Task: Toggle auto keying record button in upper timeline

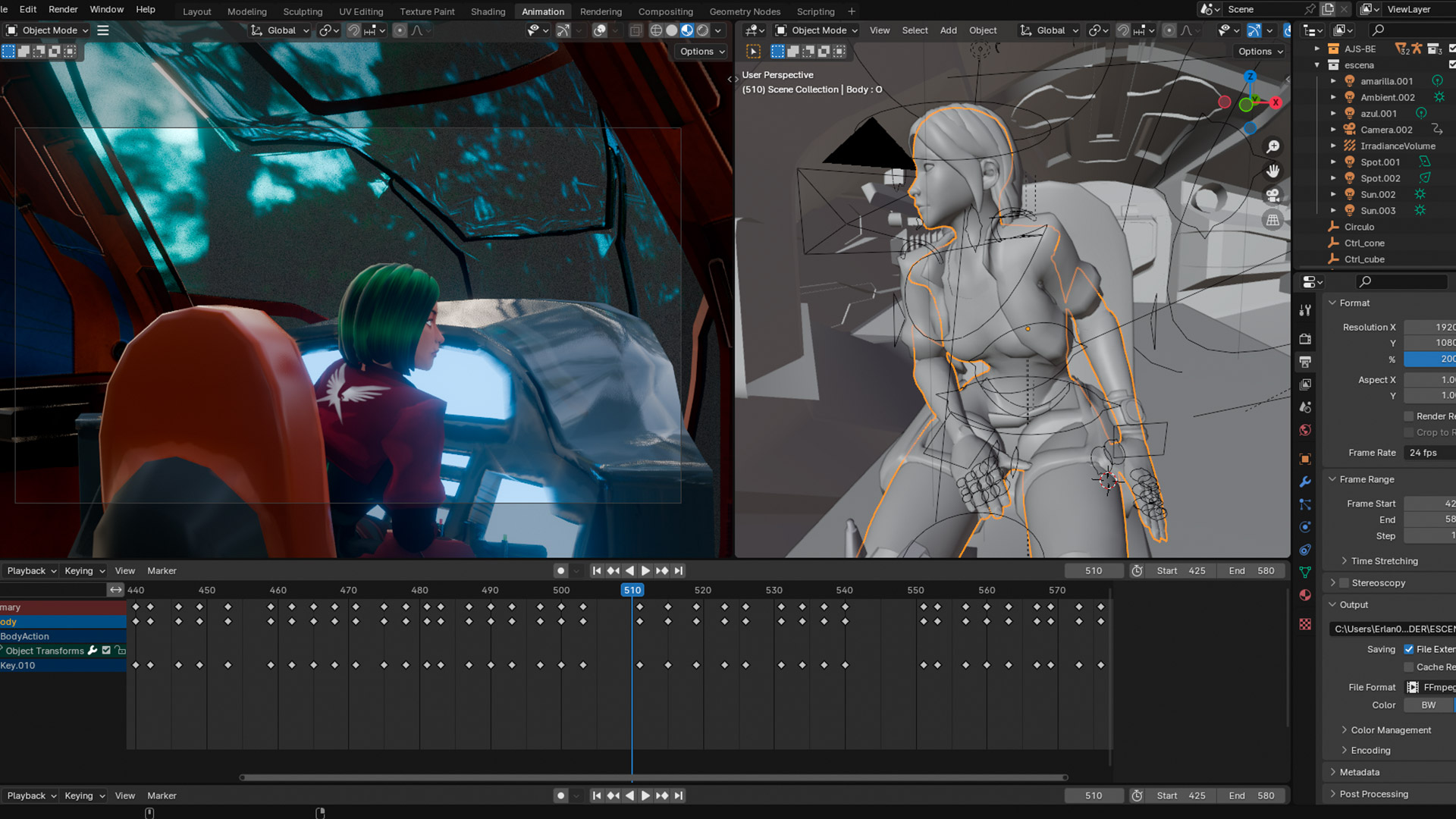Action: point(560,571)
